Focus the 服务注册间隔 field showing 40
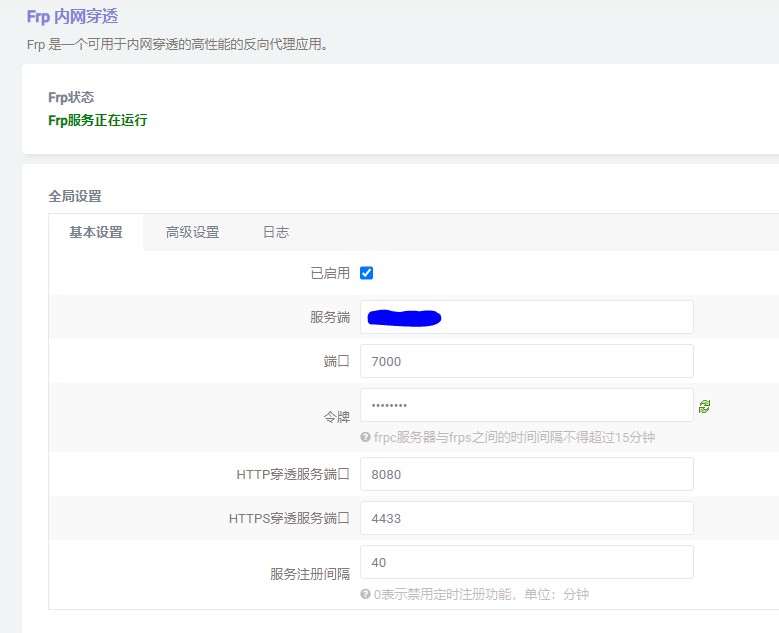The width and height of the screenshot is (779, 633). coord(526,562)
